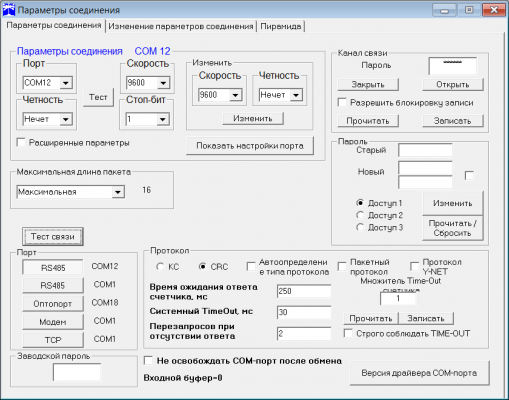Expand the Порт COM12 dropdown
The image size is (509, 400).
click(66, 83)
